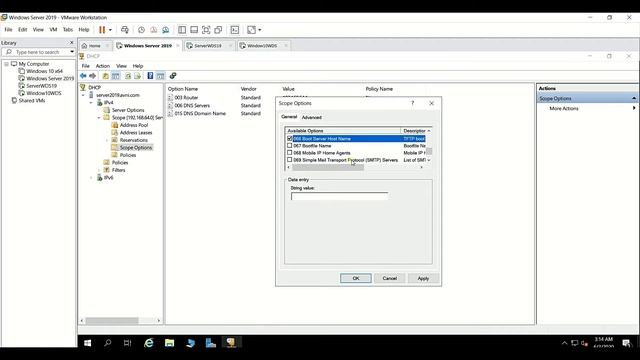Expand More Actions submenu arrow
This screenshot has width=640, height=360.
pyautogui.click(x=634, y=108)
